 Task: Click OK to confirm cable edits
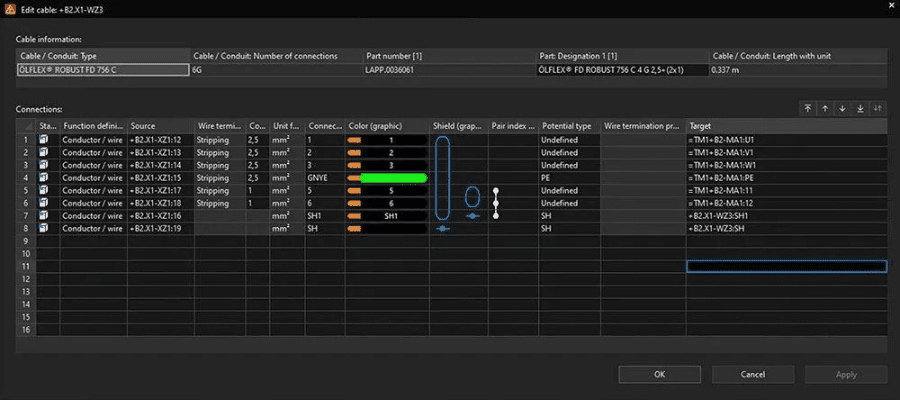[659, 374]
